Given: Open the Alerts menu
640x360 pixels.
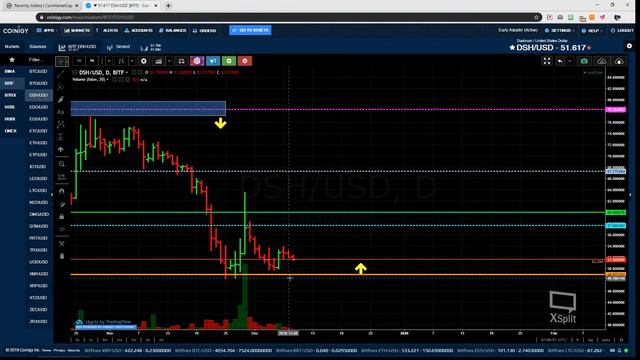Looking at the screenshot, I should point(107,31).
